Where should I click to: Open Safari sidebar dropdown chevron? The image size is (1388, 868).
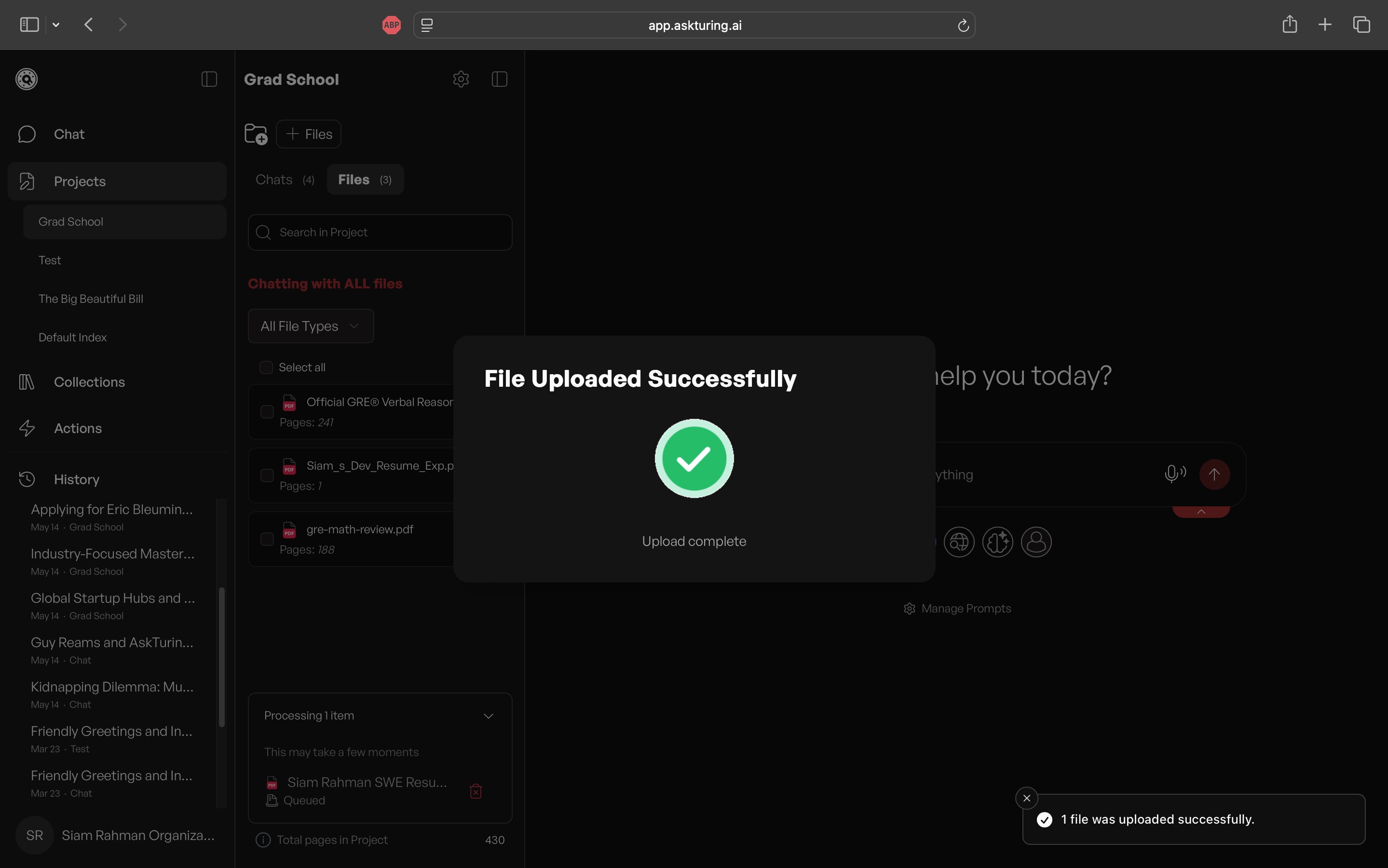coord(55,25)
